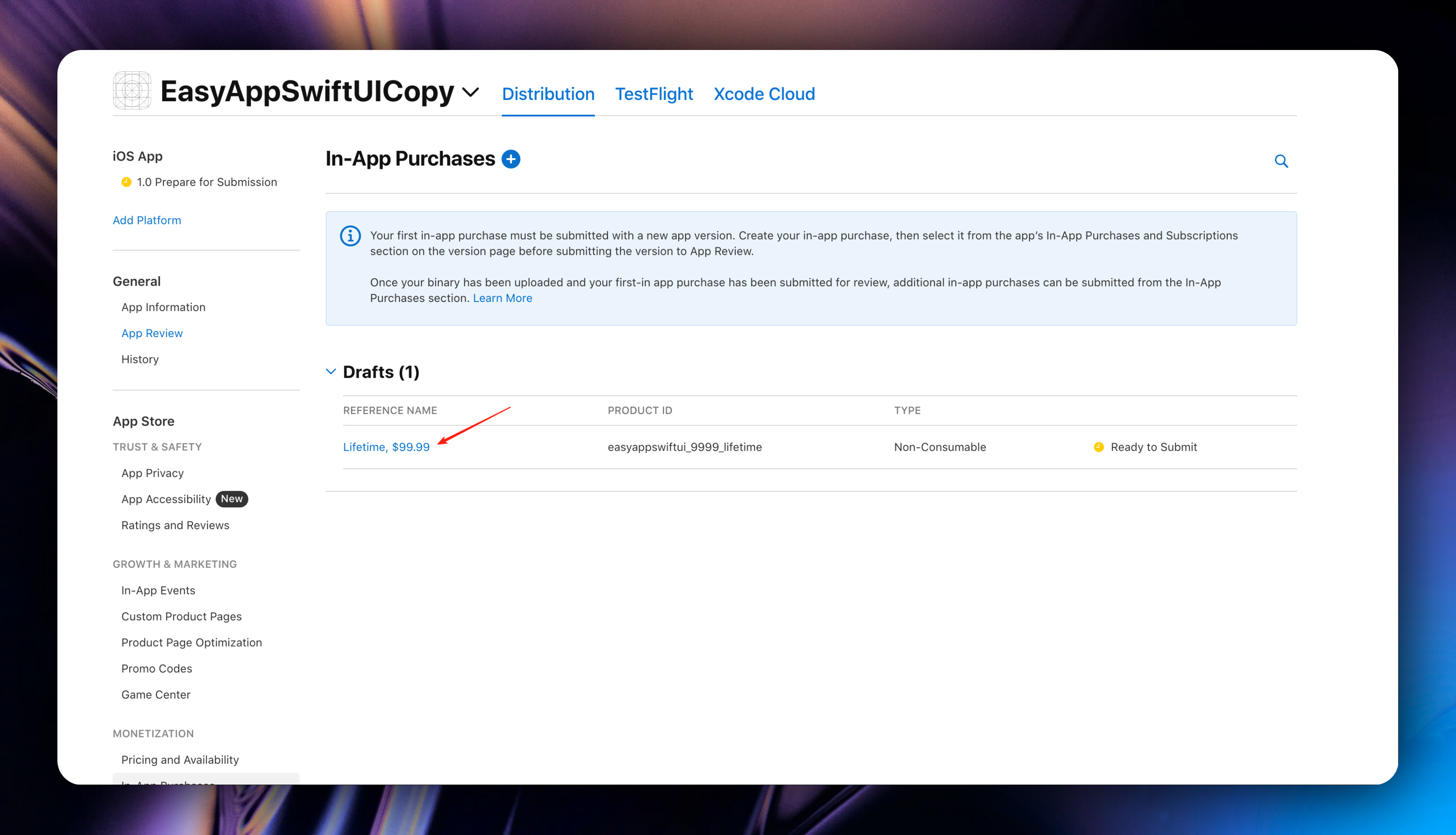Click the plus icon to add in-app purchase

pos(511,159)
